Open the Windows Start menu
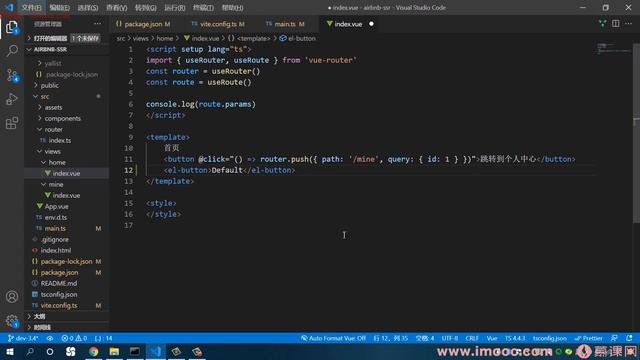640x360 pixels. coord(10,352)
